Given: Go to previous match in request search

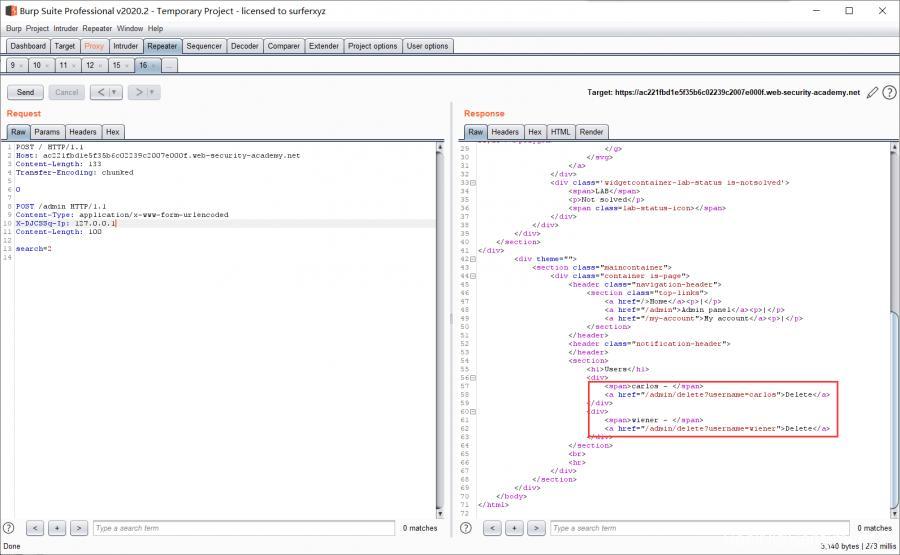Looking at the screenshot, I should click(34, 527).
